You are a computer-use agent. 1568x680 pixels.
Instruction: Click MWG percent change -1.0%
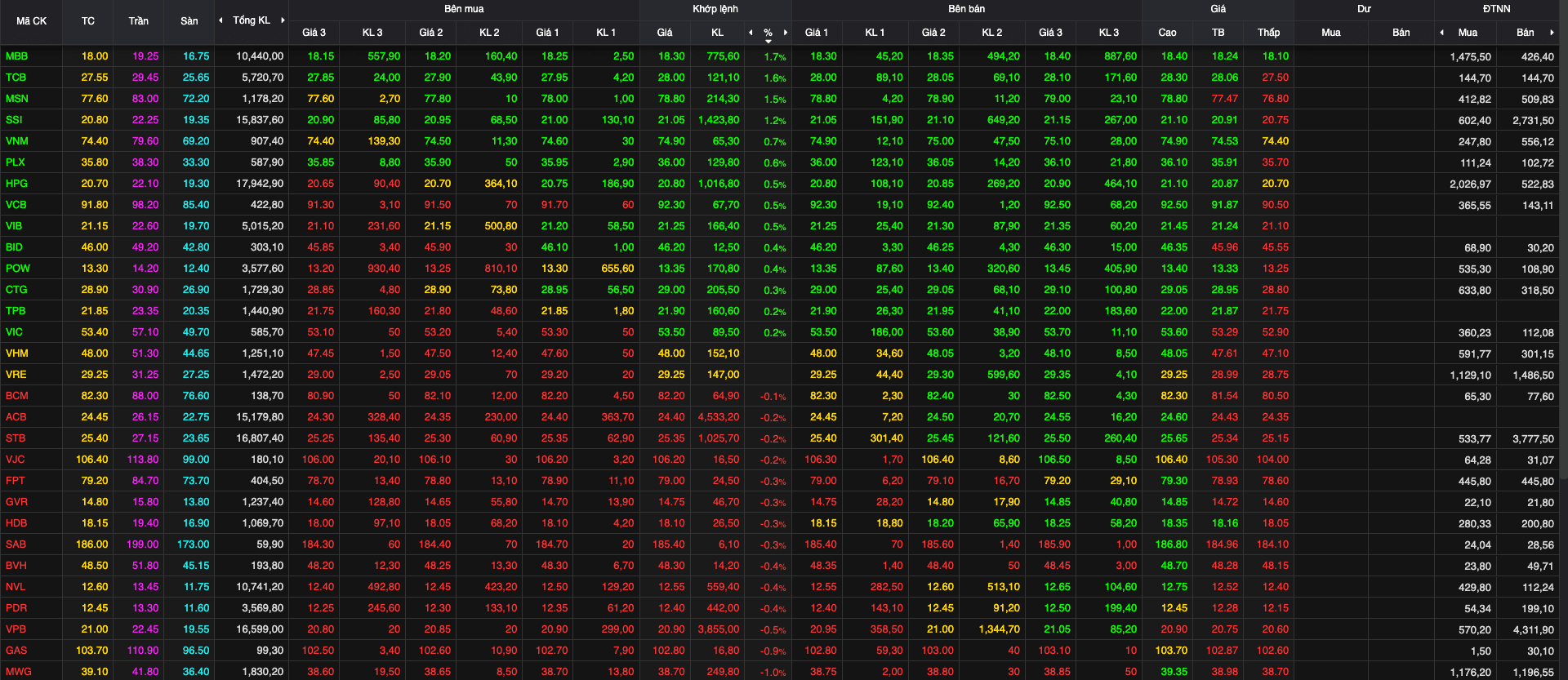pos(773,673)
